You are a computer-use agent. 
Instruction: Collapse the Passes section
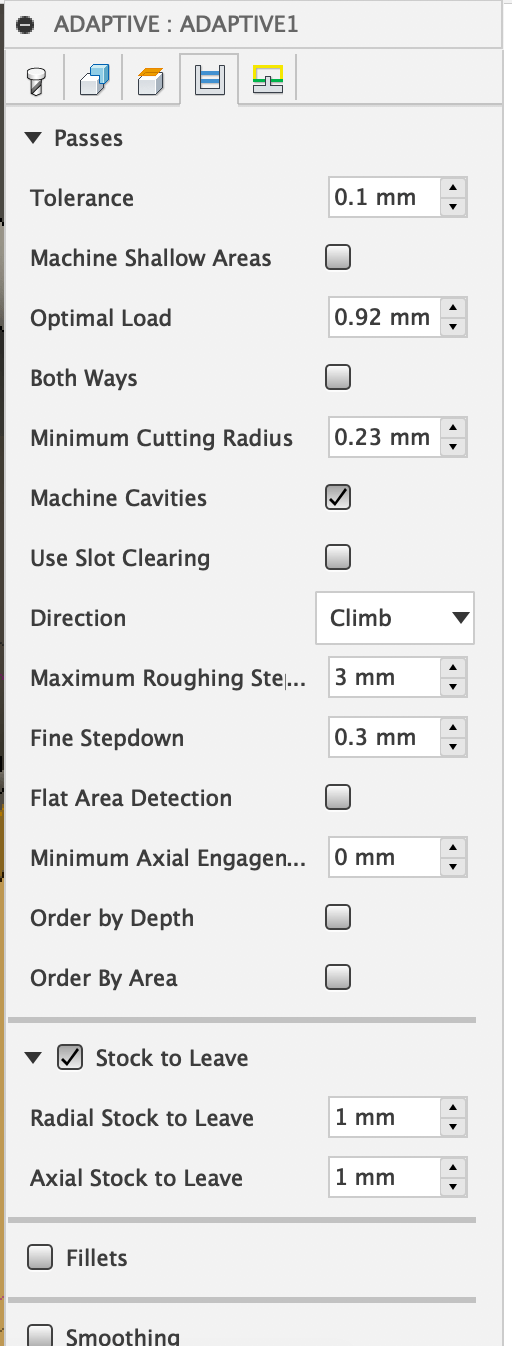point(35,138)
